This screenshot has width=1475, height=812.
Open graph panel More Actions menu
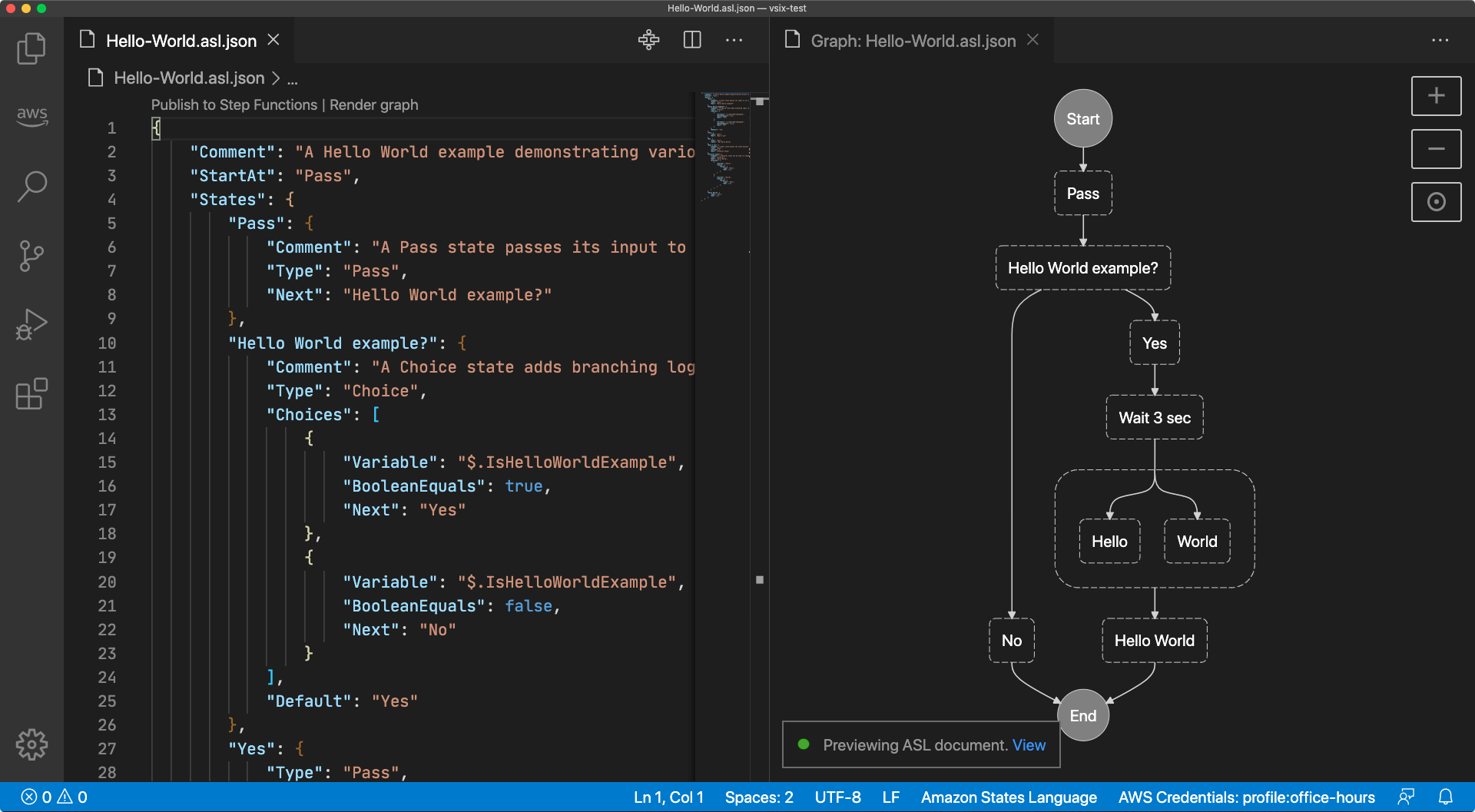coord(1440,40)
